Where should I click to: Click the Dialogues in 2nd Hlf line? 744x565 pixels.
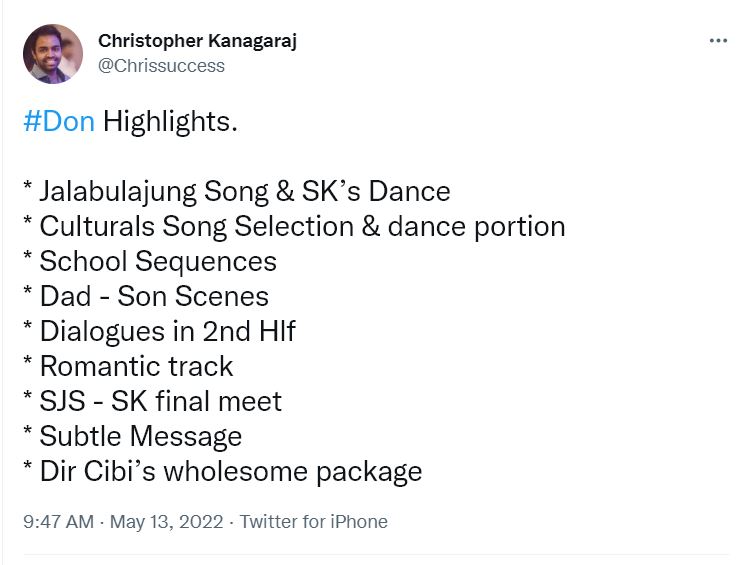click(167, 331)
